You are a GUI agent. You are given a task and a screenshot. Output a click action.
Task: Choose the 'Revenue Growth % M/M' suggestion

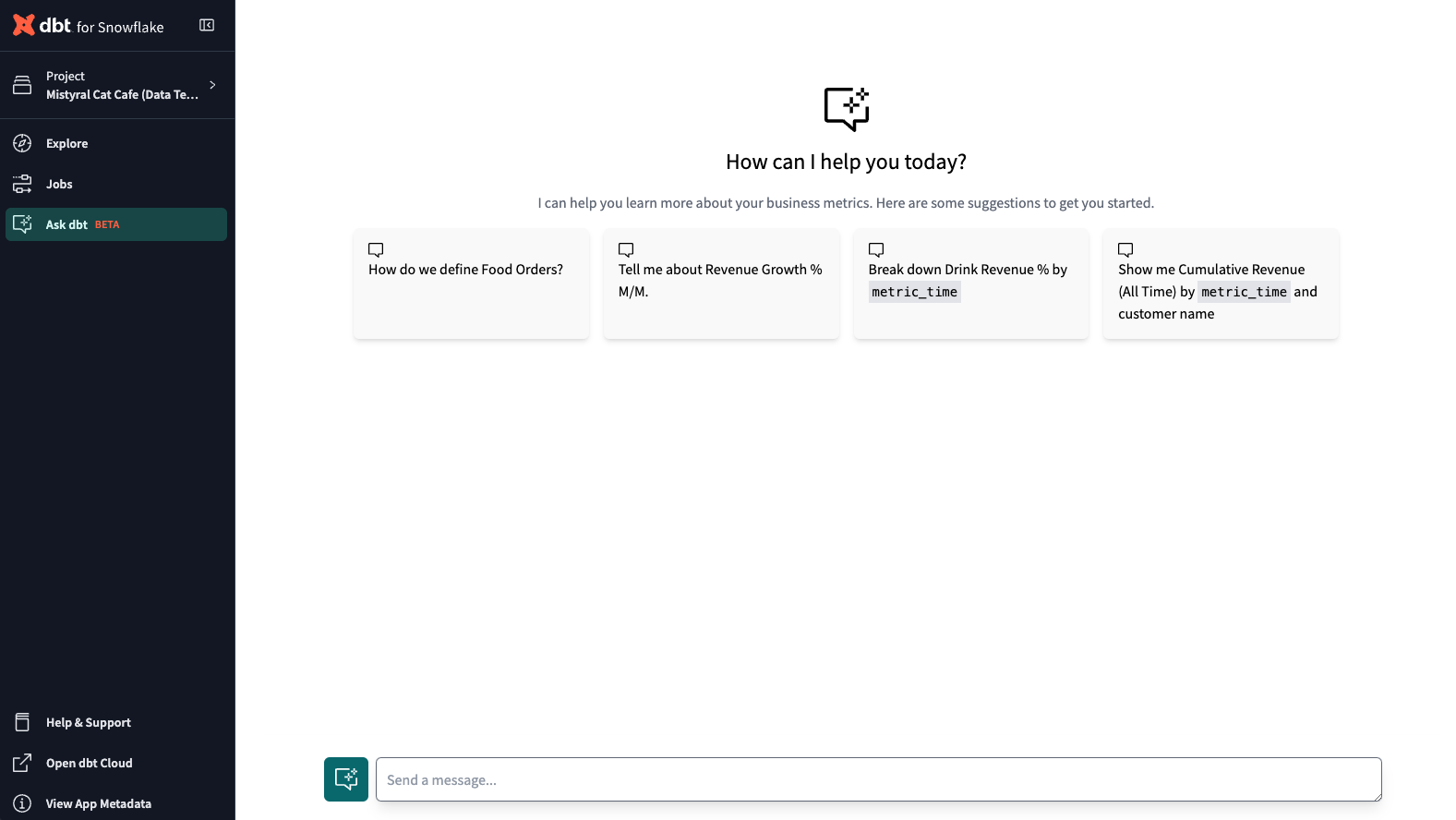[721, 283]
